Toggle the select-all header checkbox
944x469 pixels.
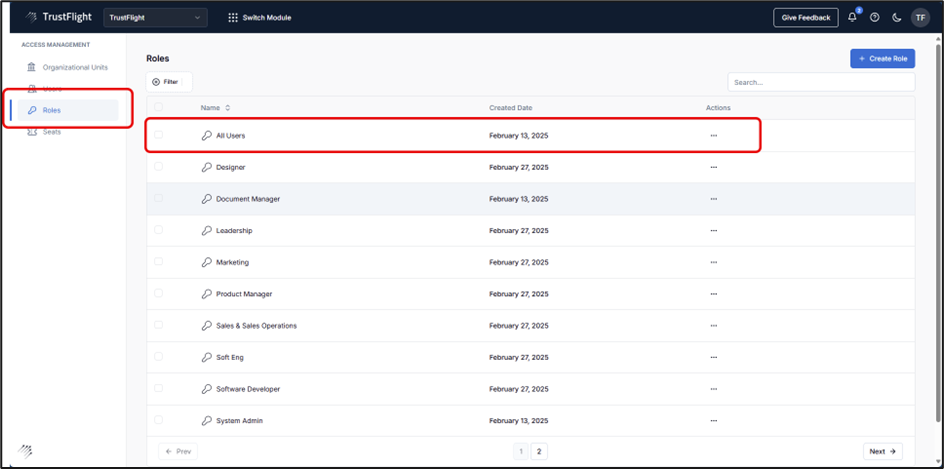158,107
